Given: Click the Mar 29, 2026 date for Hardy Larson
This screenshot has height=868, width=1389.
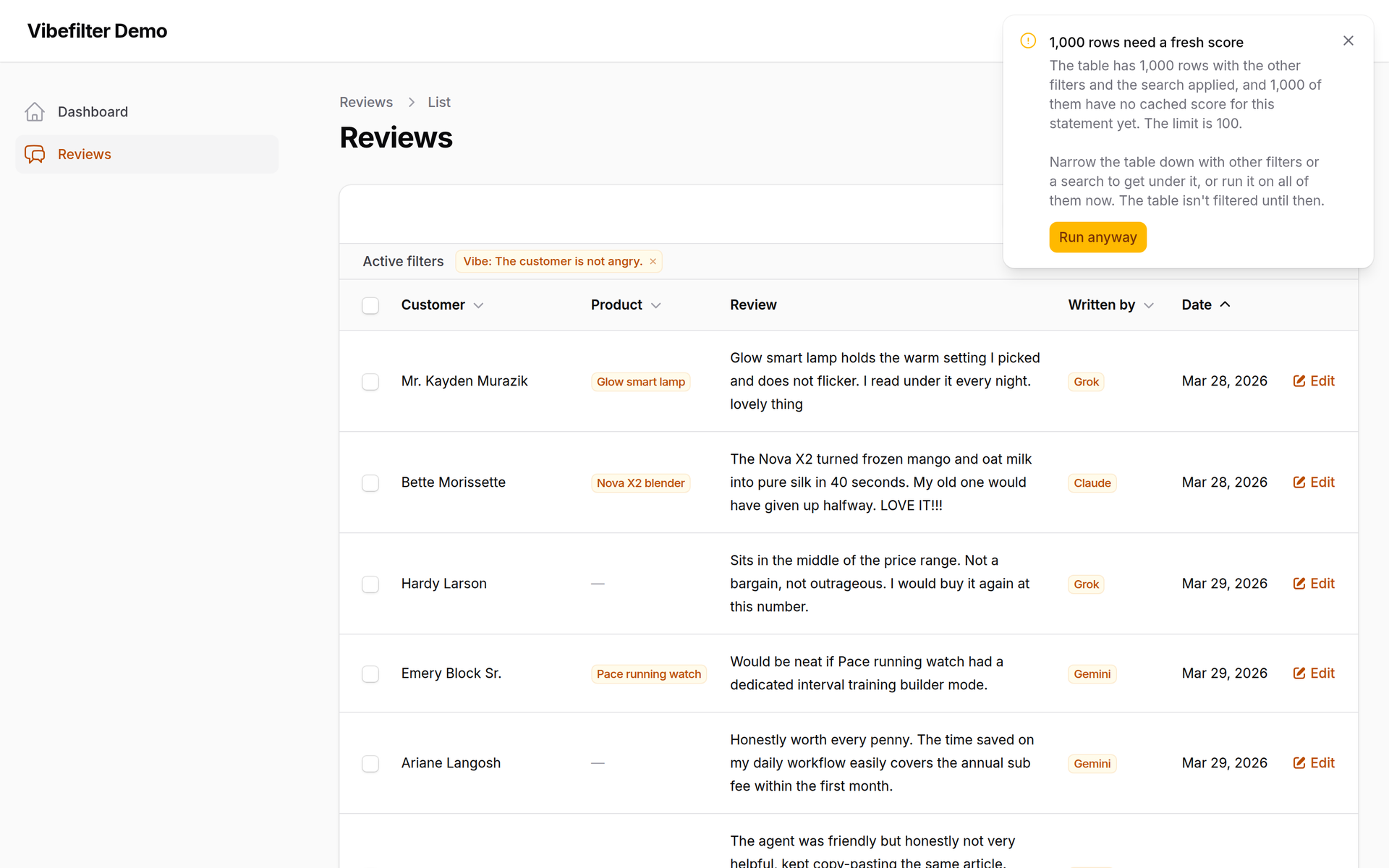Looking at the screenshot, I should click(x=1225, y=584).
